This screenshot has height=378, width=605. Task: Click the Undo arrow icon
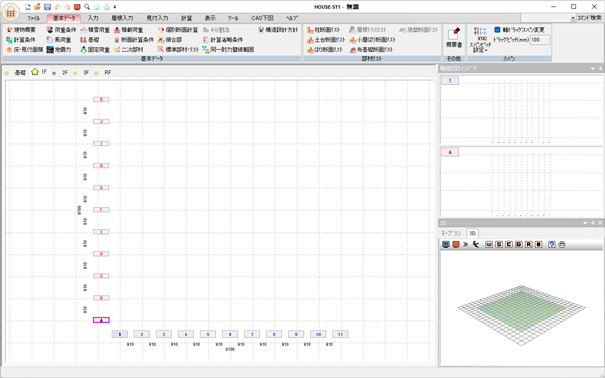57,7
